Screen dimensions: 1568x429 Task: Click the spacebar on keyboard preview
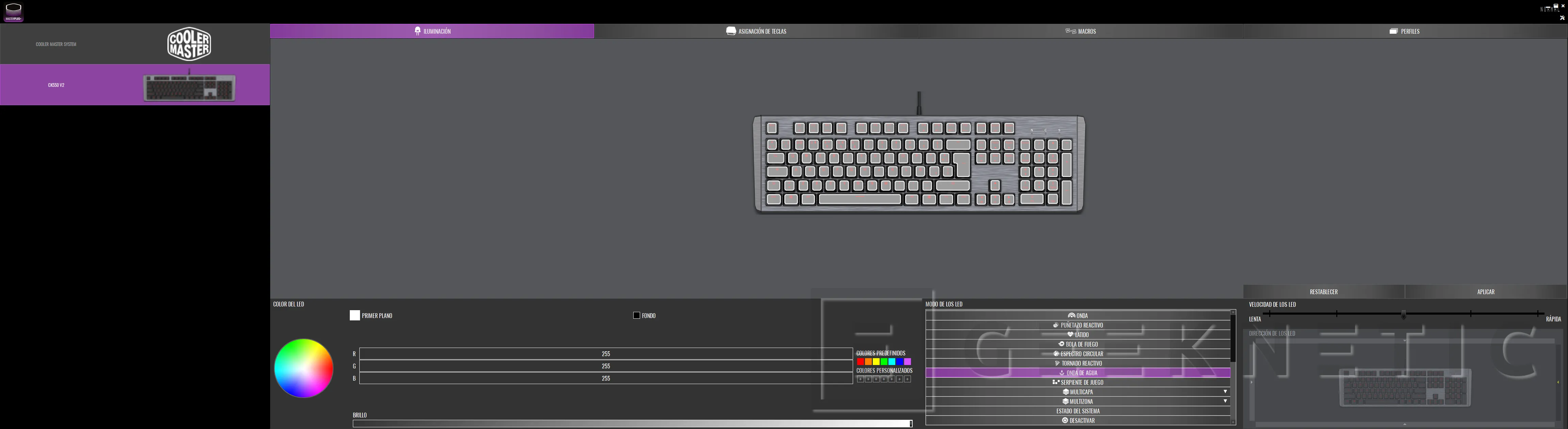click(860, 199)
